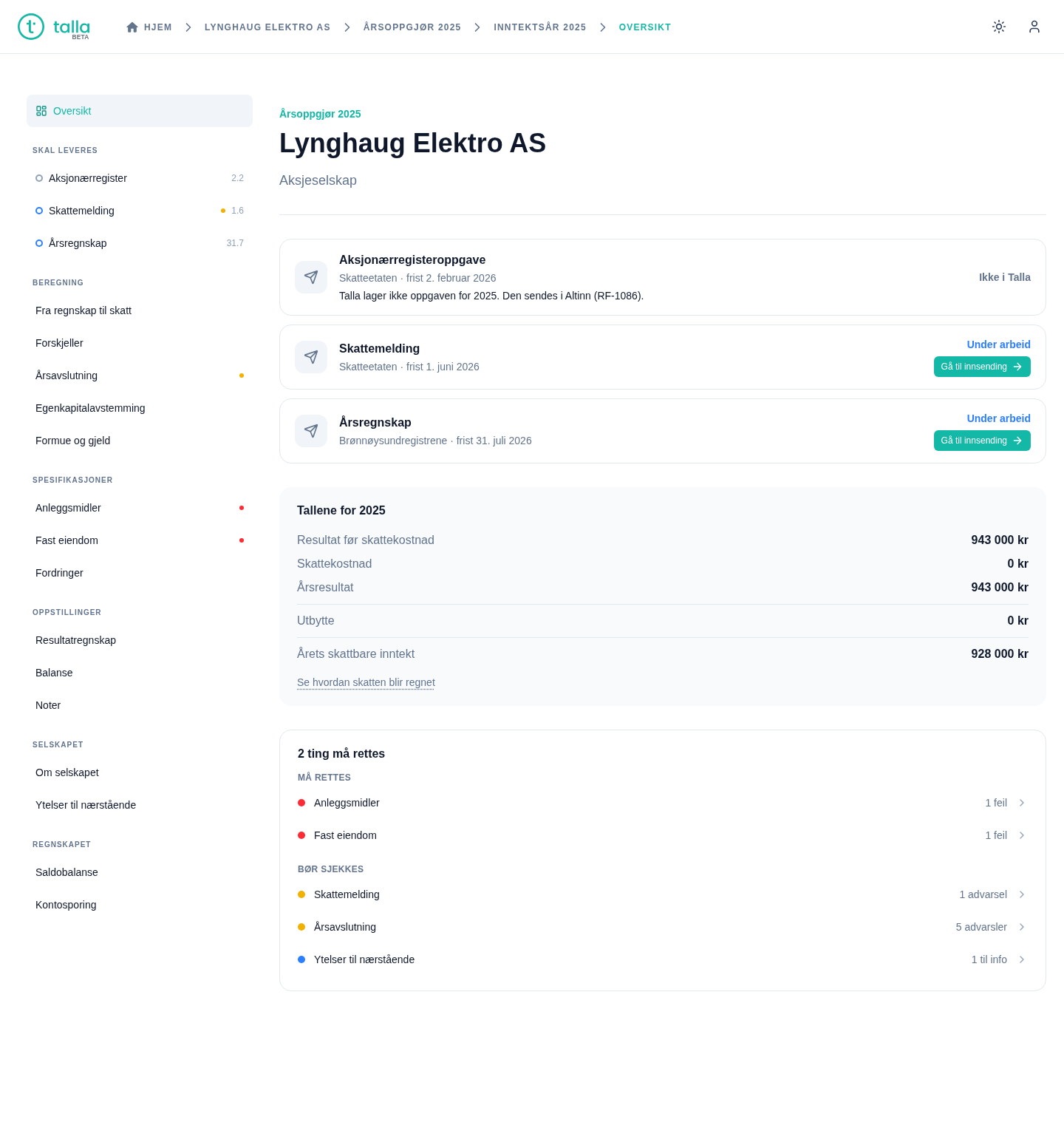Expand the Skattemelding warning row chevron
The height and width of the screenshot is (1145, 1064).
click(x=1022, y=894)
